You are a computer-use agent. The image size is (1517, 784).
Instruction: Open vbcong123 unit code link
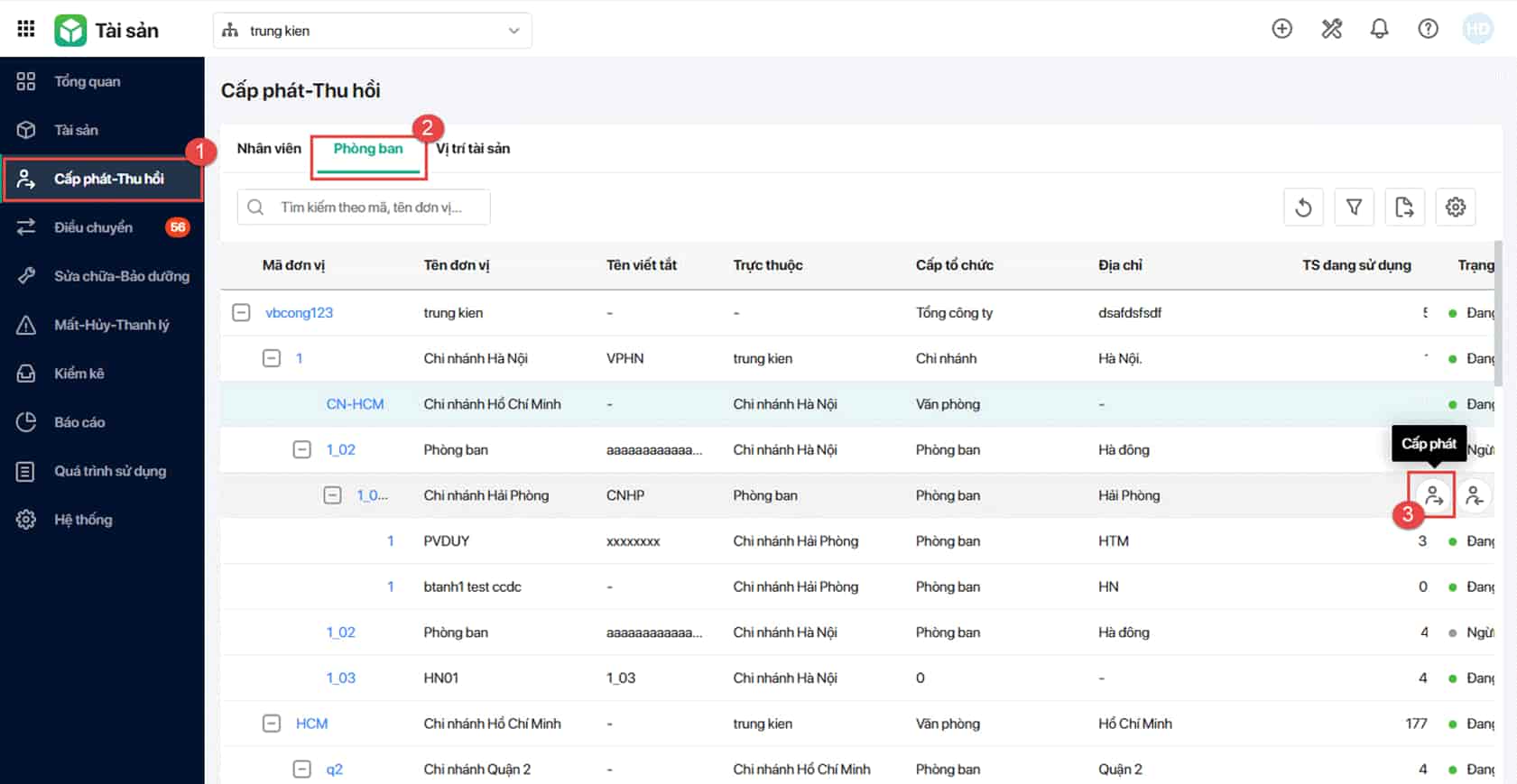click(x=299, y=313)
